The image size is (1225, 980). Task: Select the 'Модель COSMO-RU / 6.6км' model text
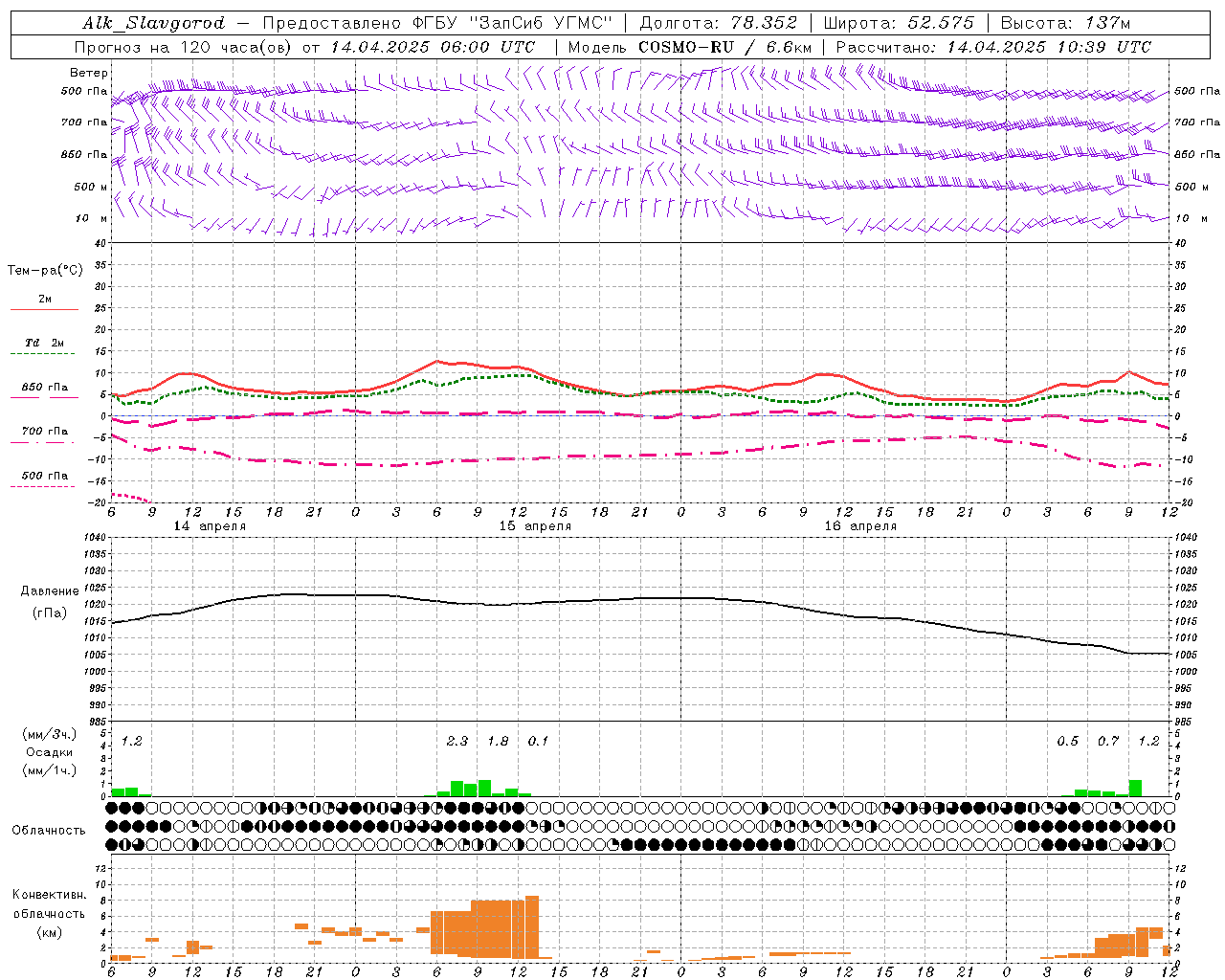[690, 47]
